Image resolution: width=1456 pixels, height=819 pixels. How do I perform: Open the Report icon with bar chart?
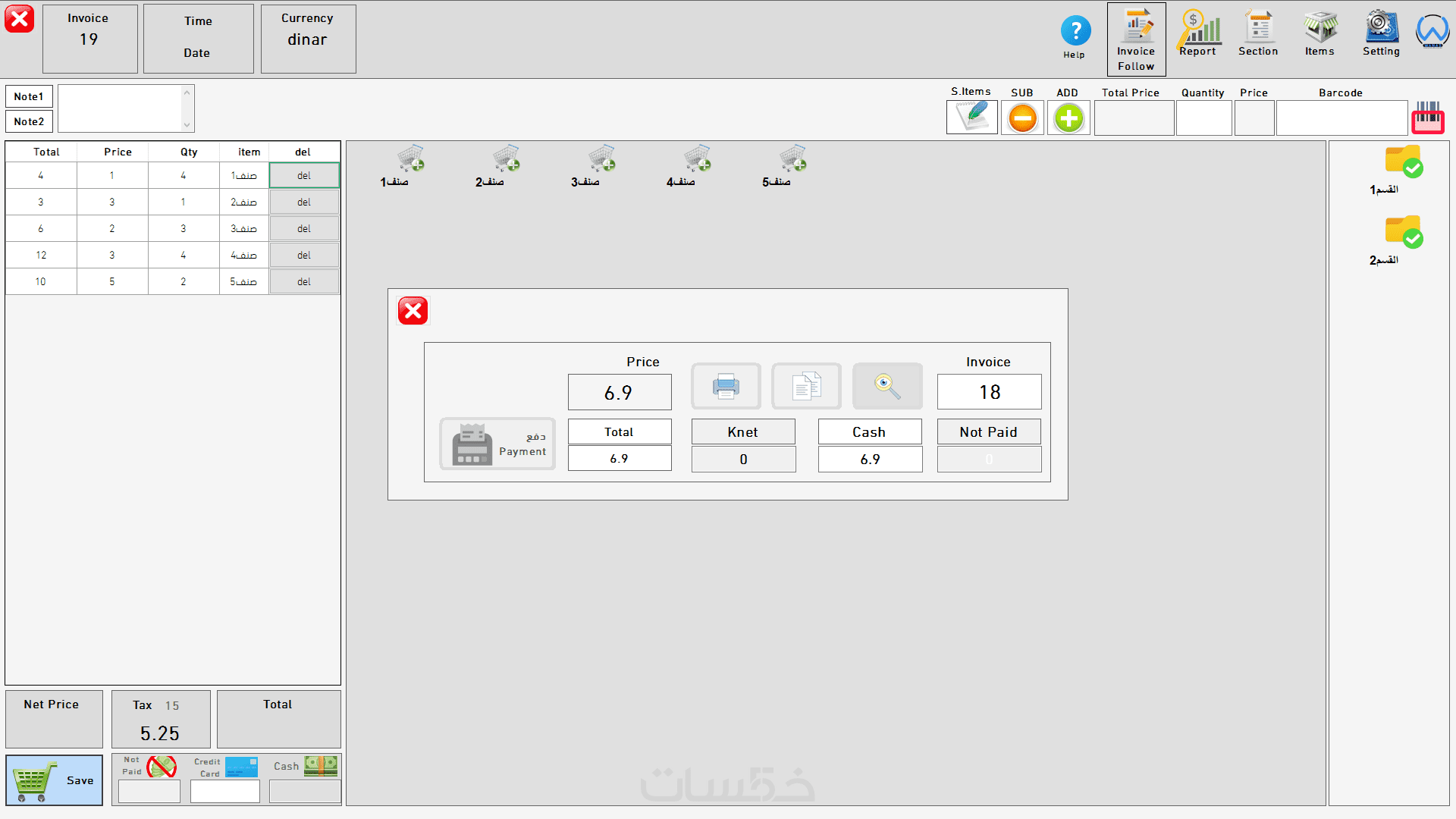1198,34
